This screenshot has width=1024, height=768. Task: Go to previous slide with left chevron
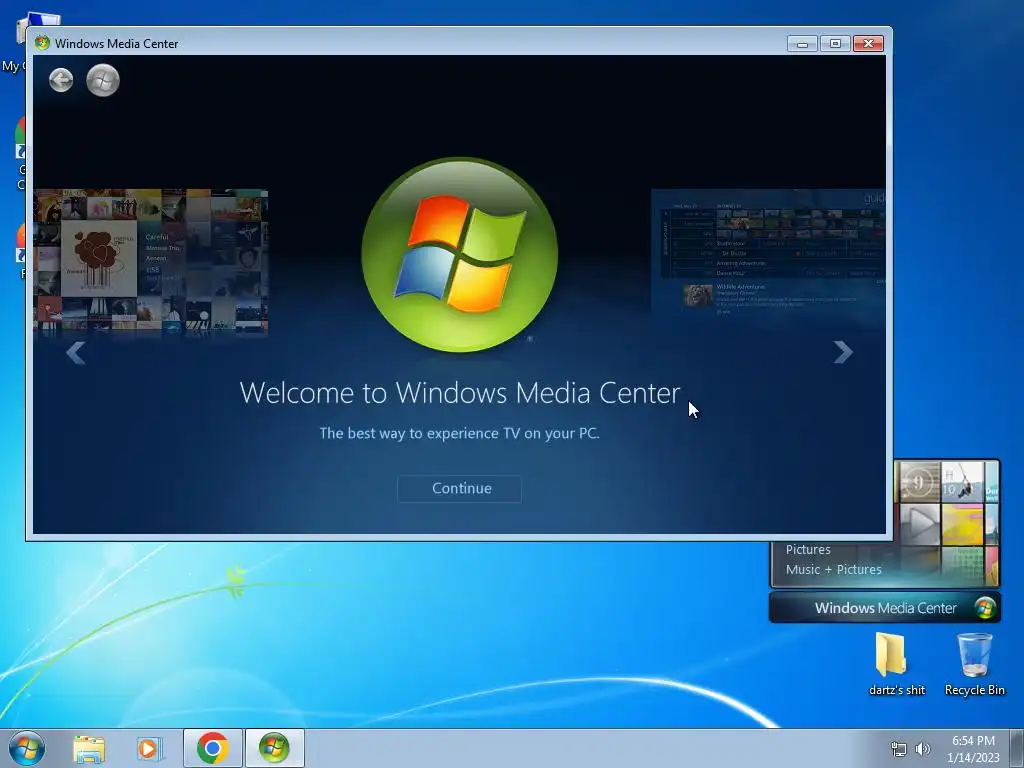(76, 353)
